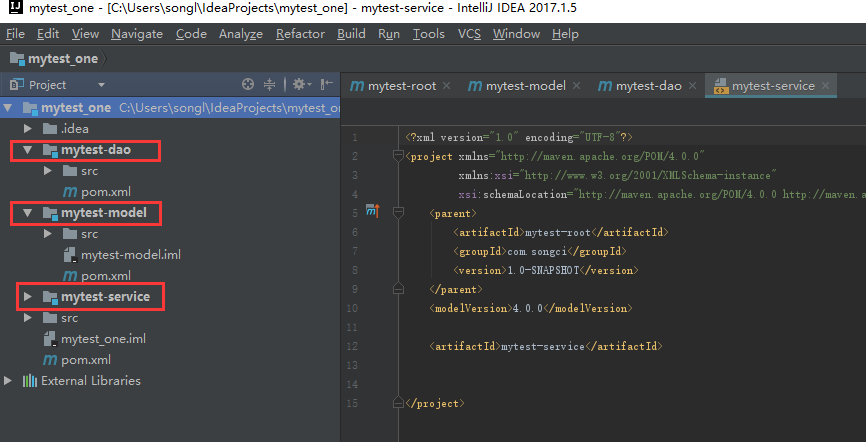866x442 pixels.
Task: Click fold marker at closing parent line 9
Action: [x=398, y=288]
